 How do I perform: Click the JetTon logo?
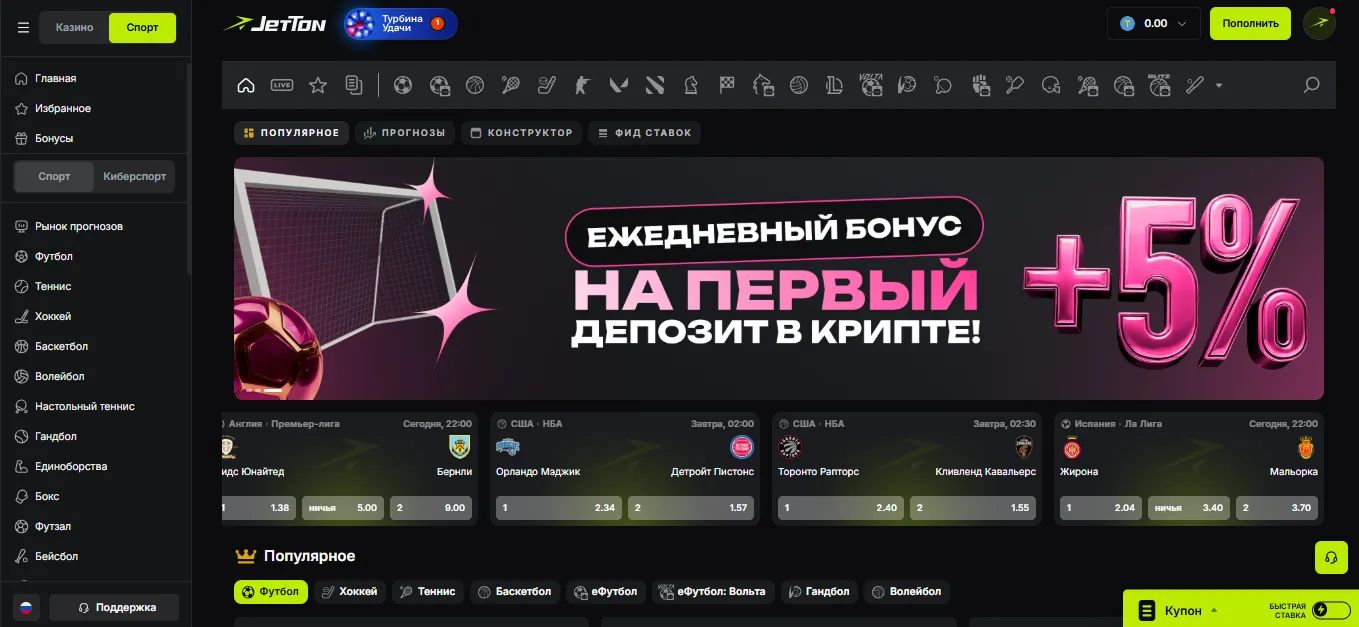coord(275,23)
